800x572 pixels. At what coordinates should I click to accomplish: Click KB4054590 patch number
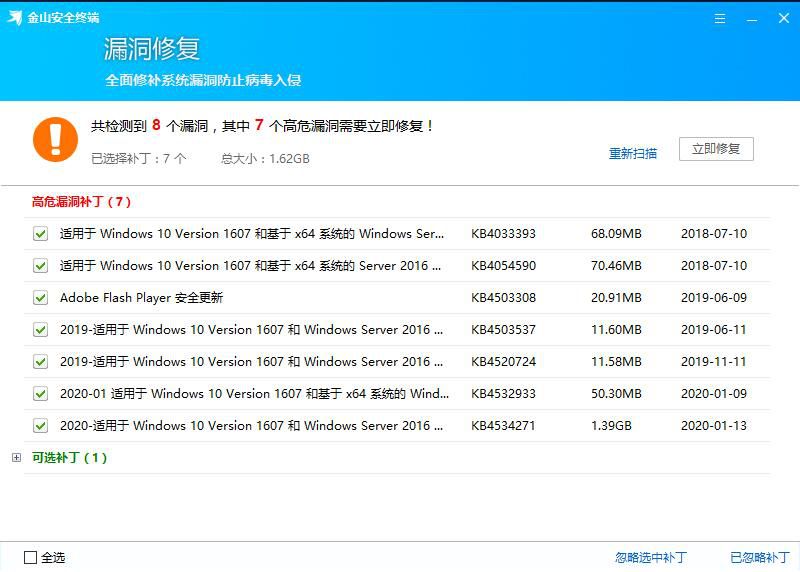pyautogui.click(x=503, y=266)
